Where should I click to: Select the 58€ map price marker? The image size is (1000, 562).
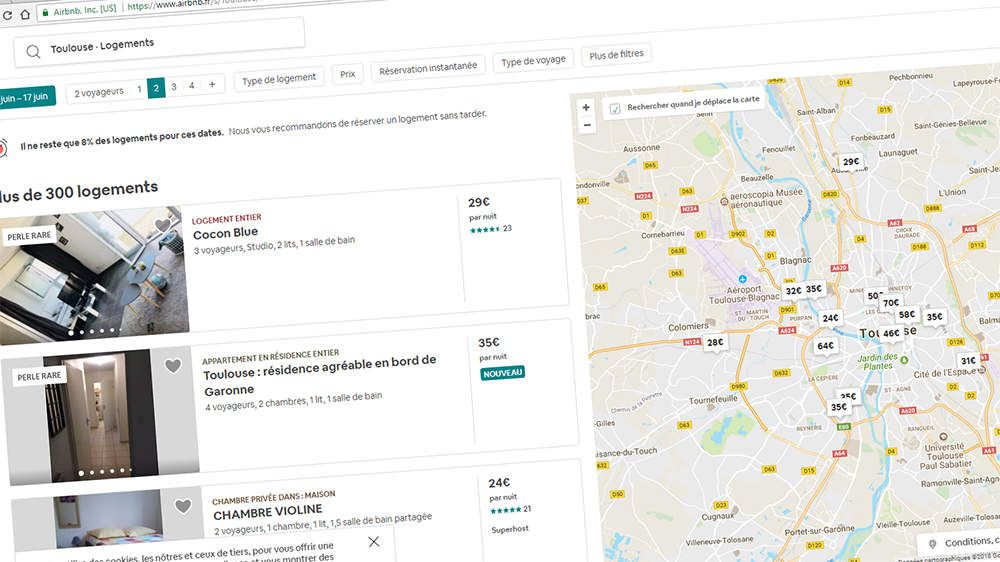[907, 314]
